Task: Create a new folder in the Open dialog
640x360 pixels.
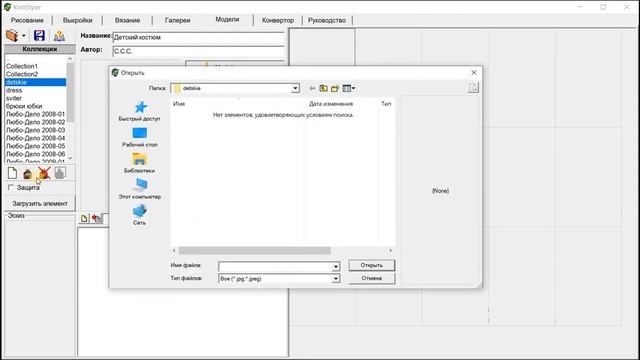Action: click(x=335, y=88)
